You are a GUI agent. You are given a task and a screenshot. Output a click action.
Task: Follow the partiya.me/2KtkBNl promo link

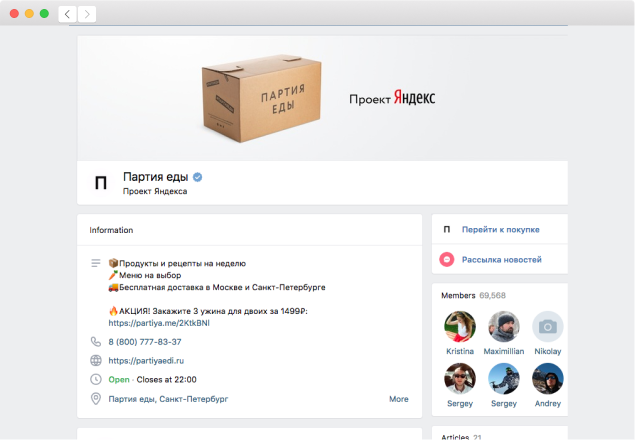[x=159, y=323]
